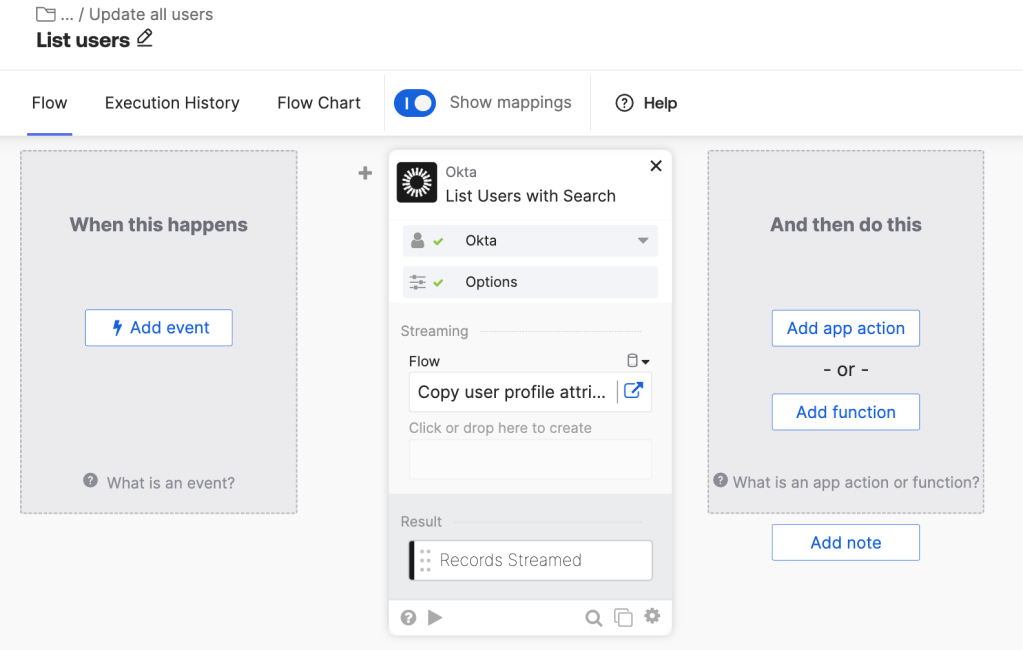Open the card settings gear

tap(652, 617)
